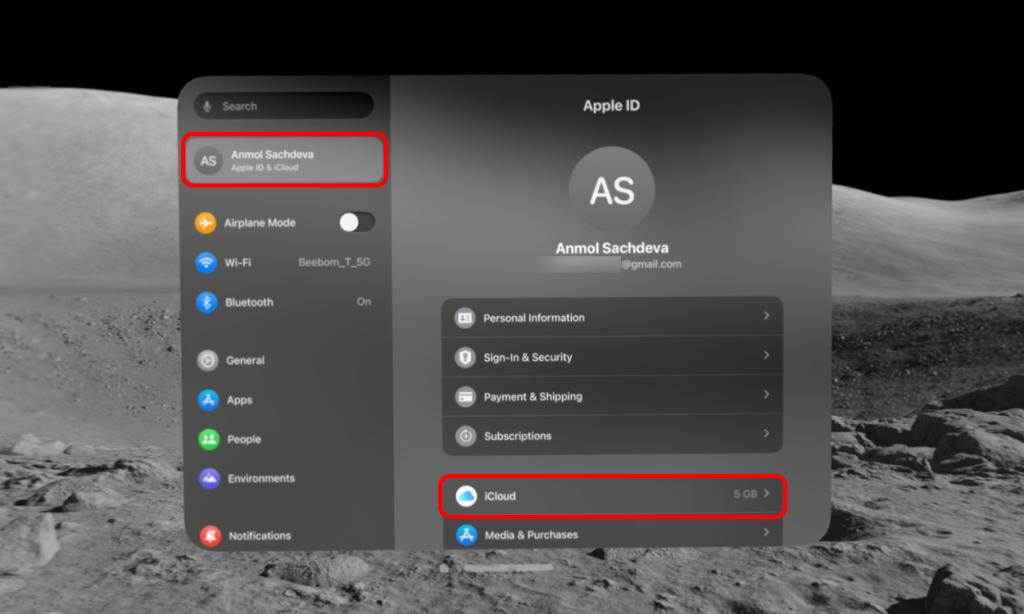Click the Apps store icon
The width and height of the screenshot is (1024, 614).
click(x=208, y=400)
